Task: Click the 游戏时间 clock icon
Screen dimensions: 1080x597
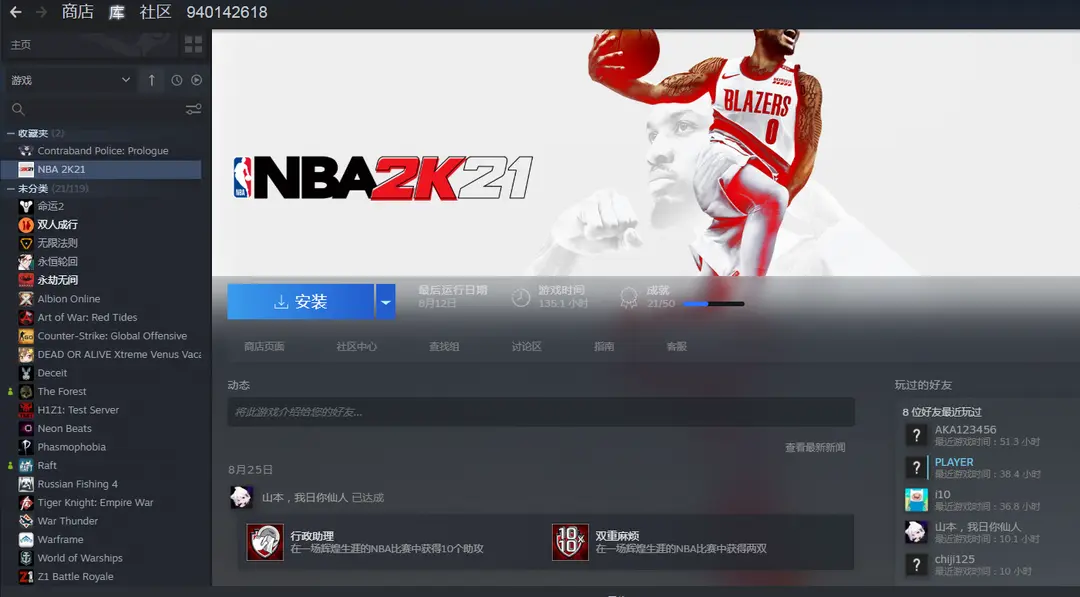Action: click(x=521, y=297)
